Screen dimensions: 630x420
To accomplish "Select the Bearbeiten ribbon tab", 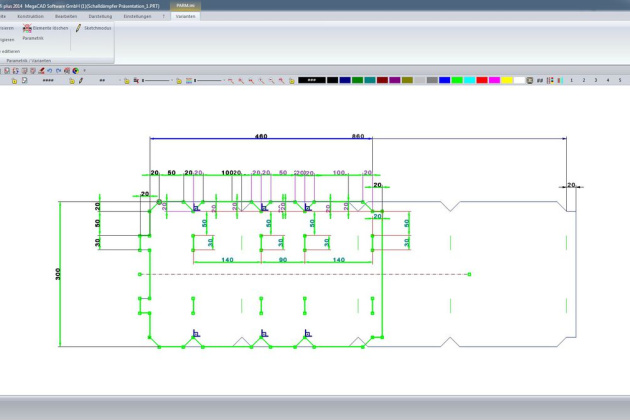I will point(66,17).
